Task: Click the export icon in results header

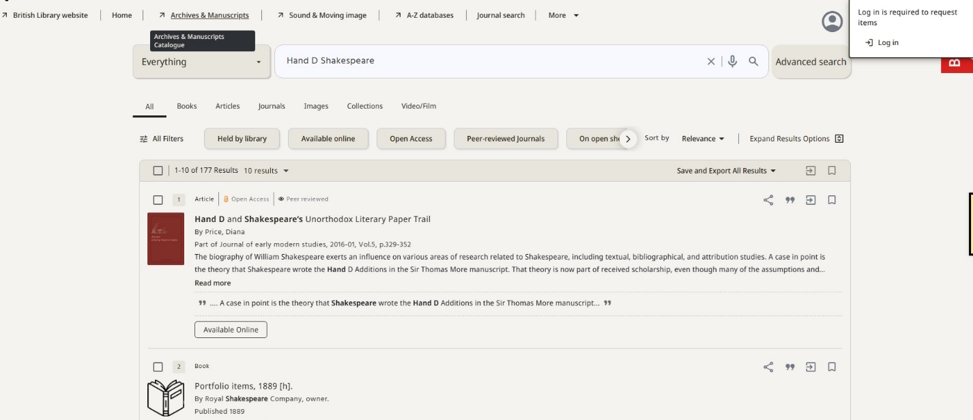Action: coord(810,171)
